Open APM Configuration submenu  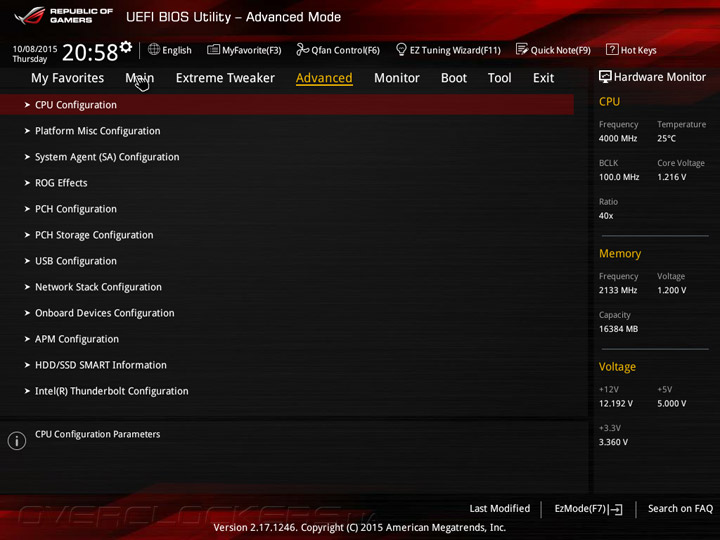(77, 339)
